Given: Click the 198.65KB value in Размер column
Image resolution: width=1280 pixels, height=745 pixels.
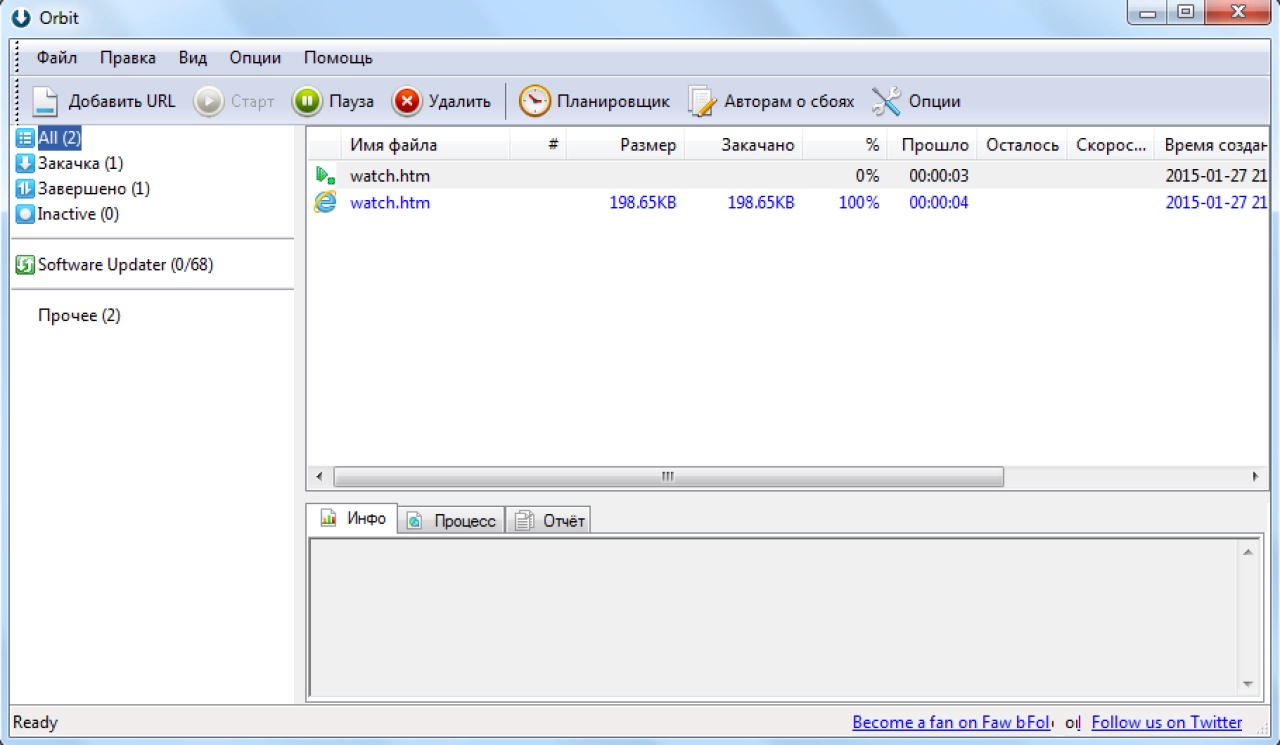Looking at the screenshot, I should (x=643, y=202).
